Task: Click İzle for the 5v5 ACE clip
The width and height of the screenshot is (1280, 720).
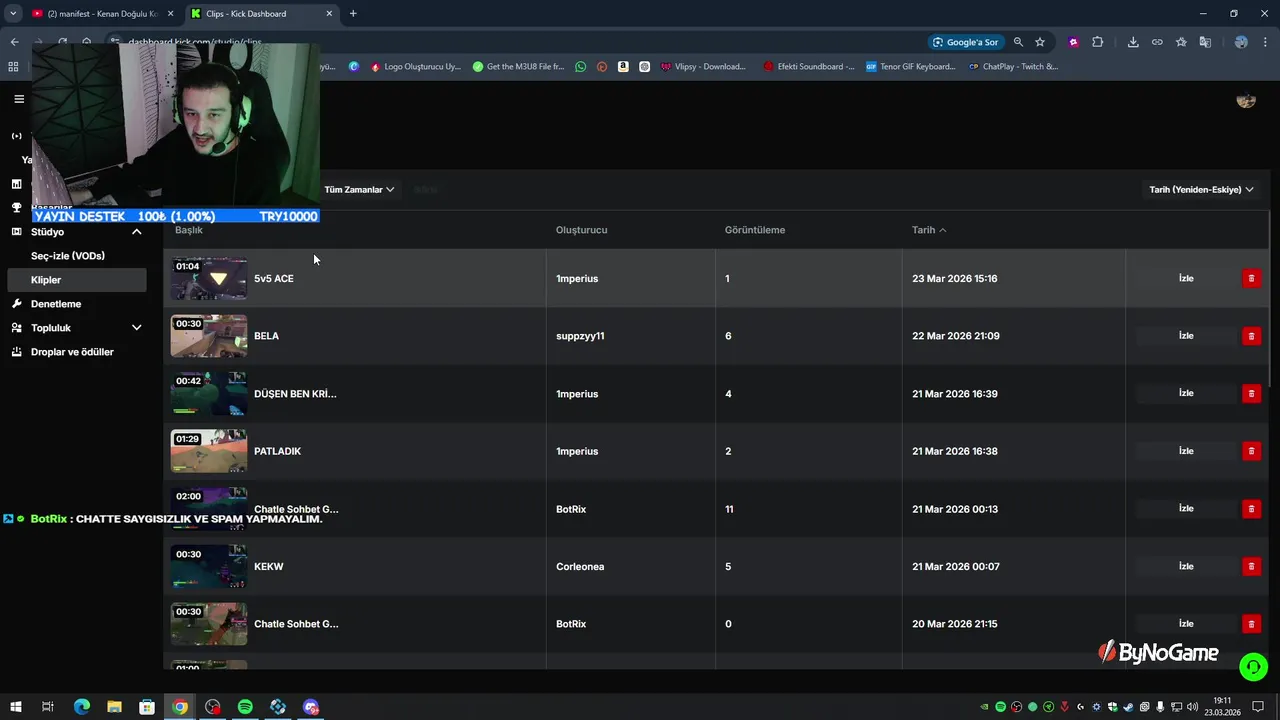Action: pyautogui.click(x=1186, y=278)
